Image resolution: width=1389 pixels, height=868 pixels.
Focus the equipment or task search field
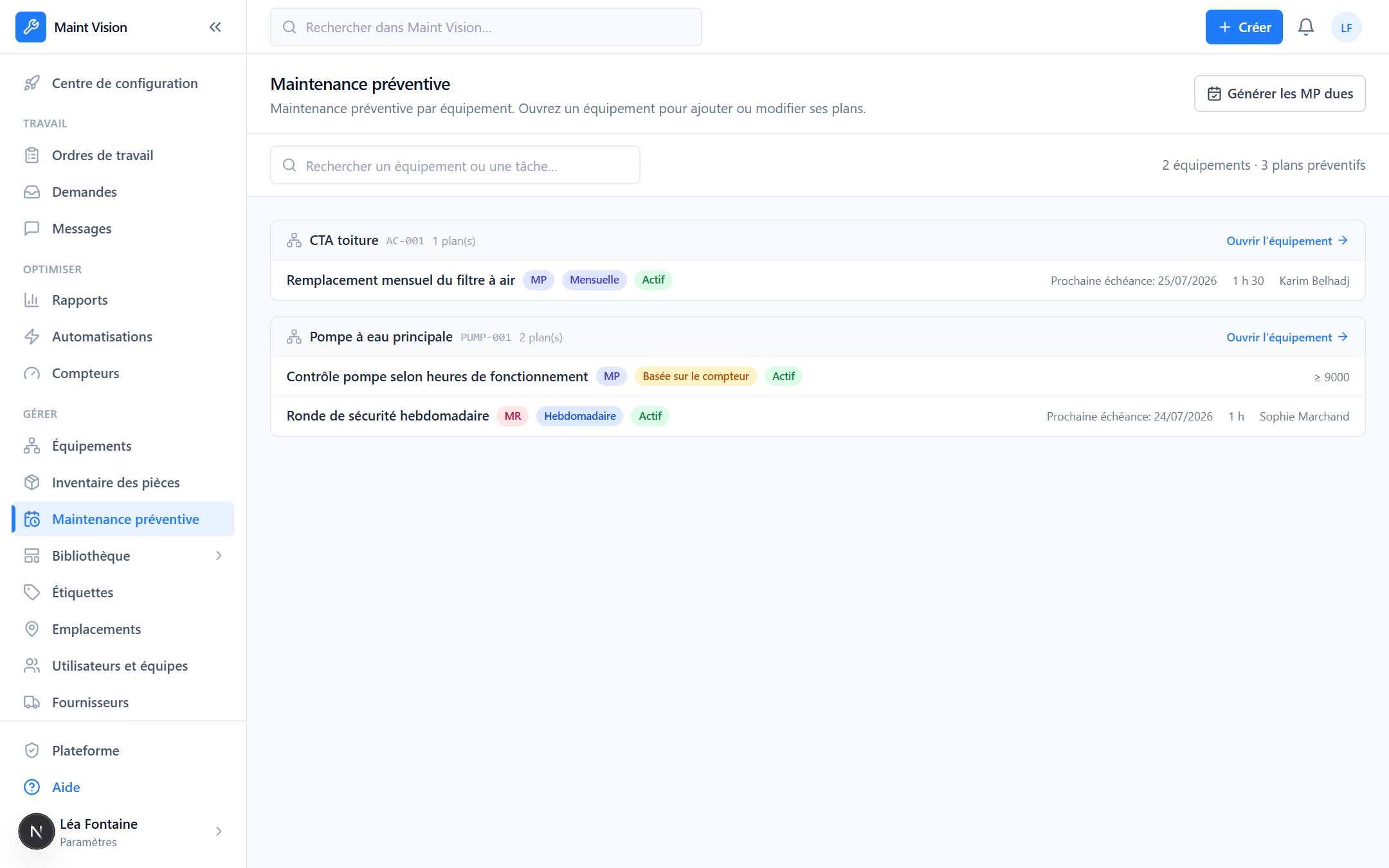(x=455, y=166)
